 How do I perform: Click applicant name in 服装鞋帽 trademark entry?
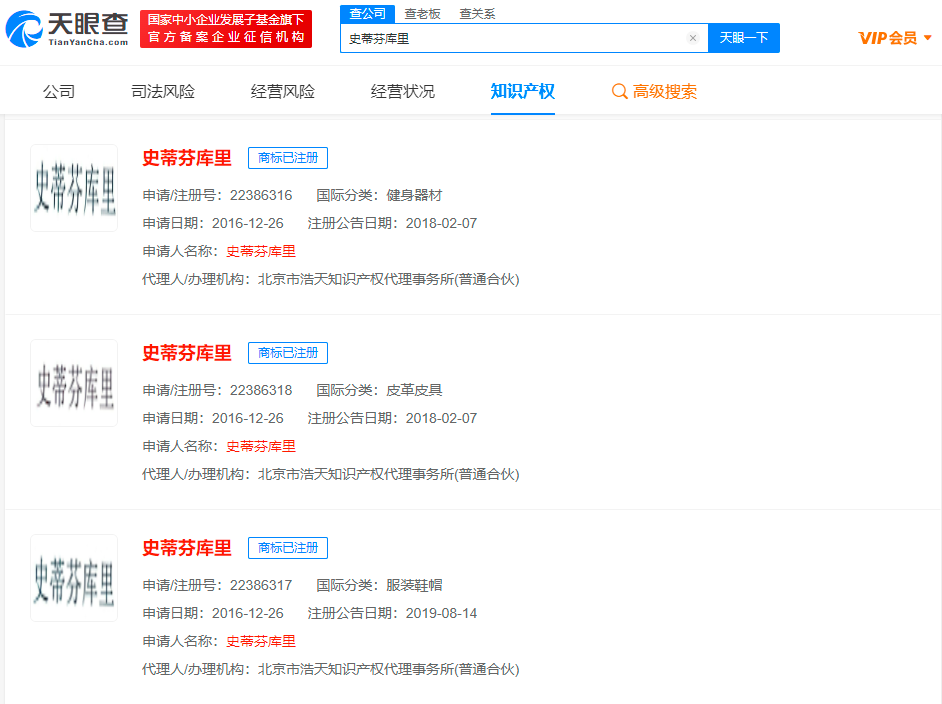(261, 641)
